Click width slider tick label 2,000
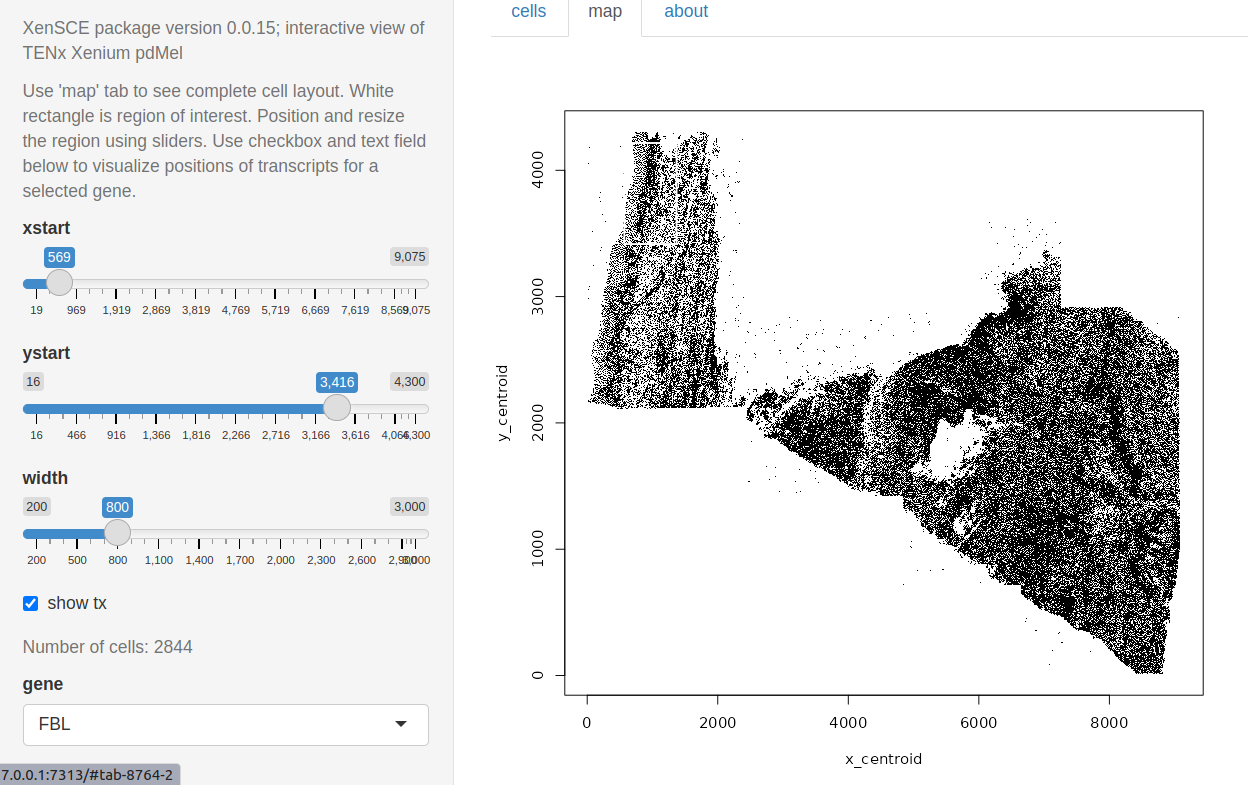Screen dimensions: 1248x785 (281, 560)
